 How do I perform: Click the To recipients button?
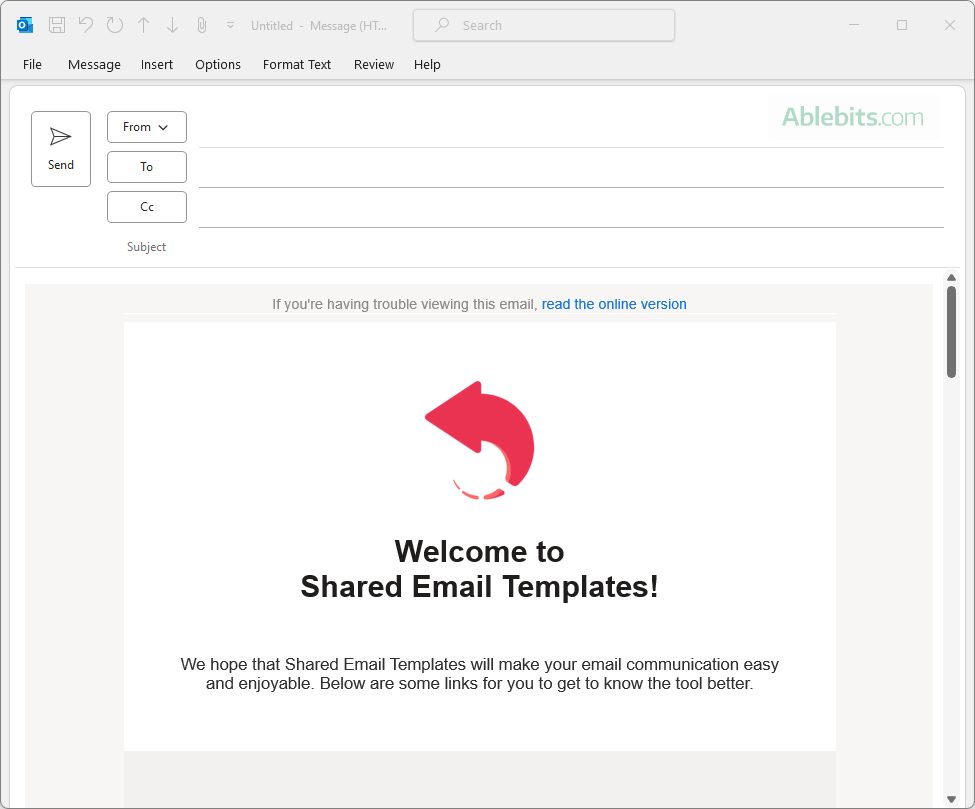coord(147,167)
